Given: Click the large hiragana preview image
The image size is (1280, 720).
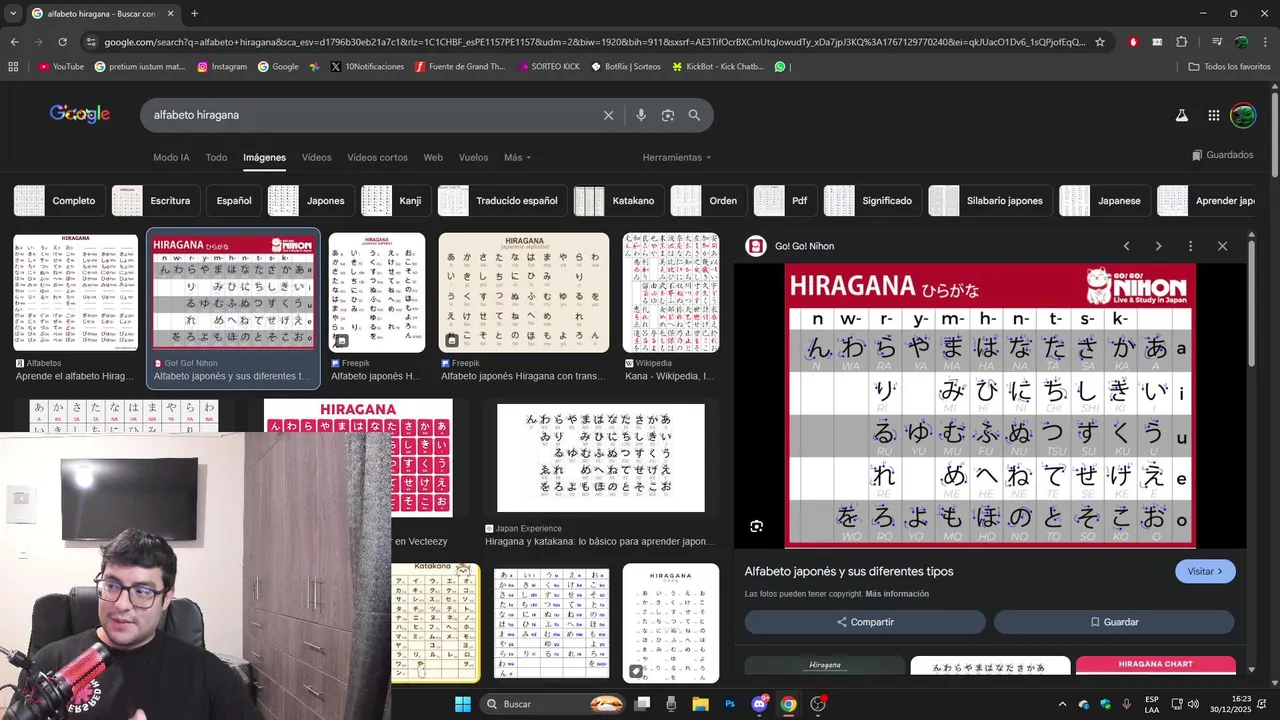Looking at the screenshot, I should click(990, 406).
